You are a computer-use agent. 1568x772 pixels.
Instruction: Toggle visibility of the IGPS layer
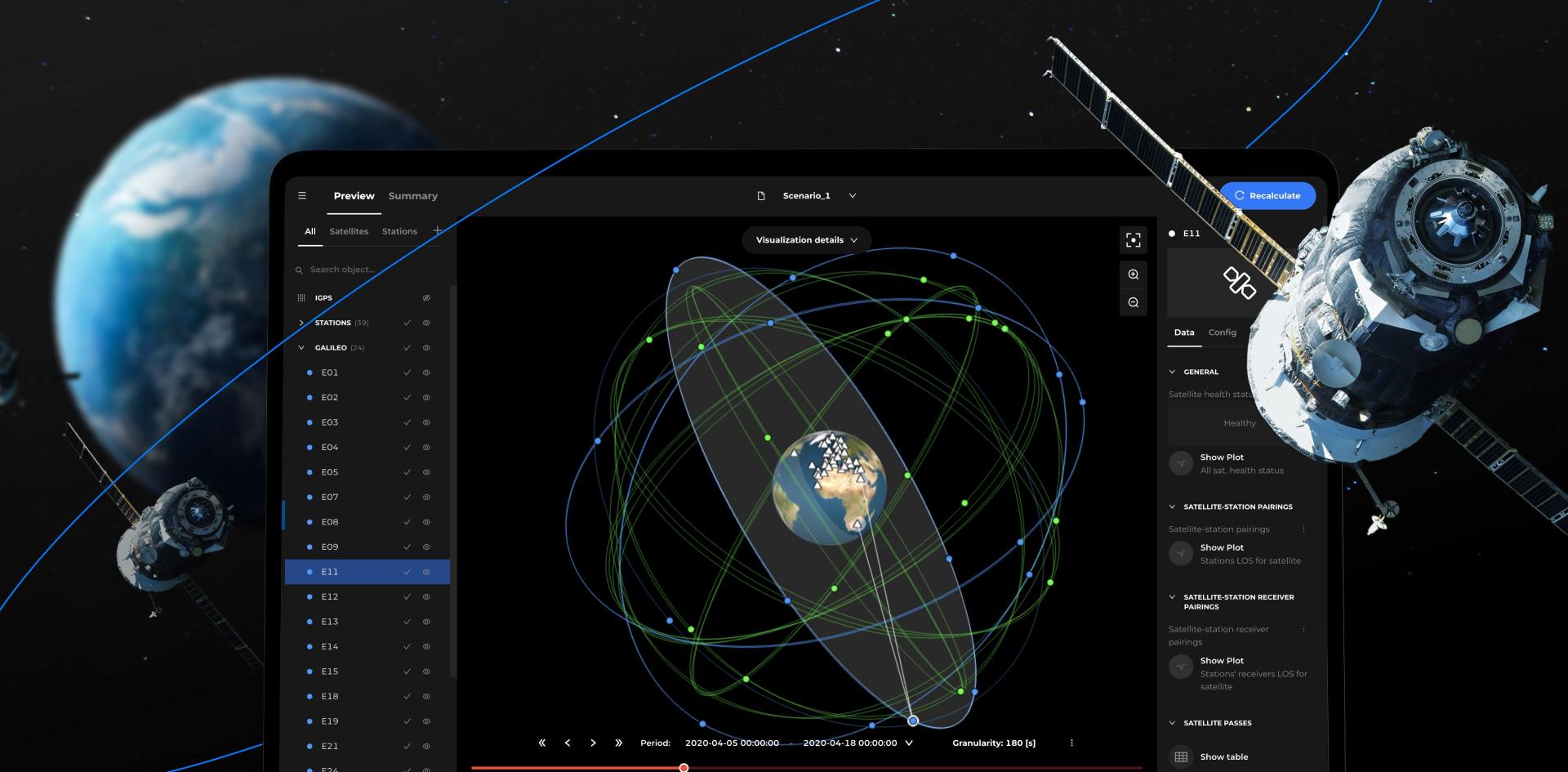click(425, 297)
